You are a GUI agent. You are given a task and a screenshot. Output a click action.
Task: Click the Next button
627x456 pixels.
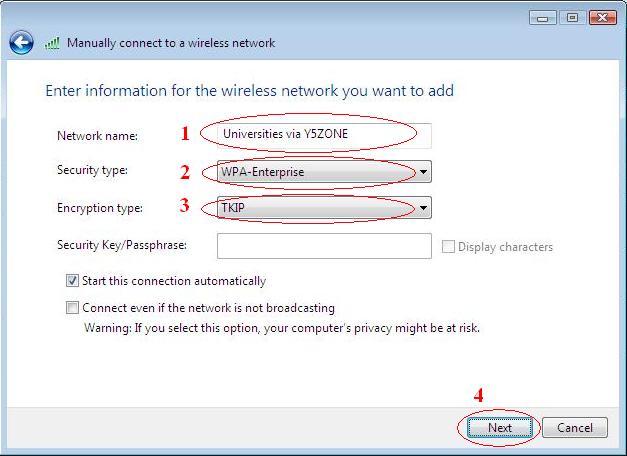click(500, 428)
